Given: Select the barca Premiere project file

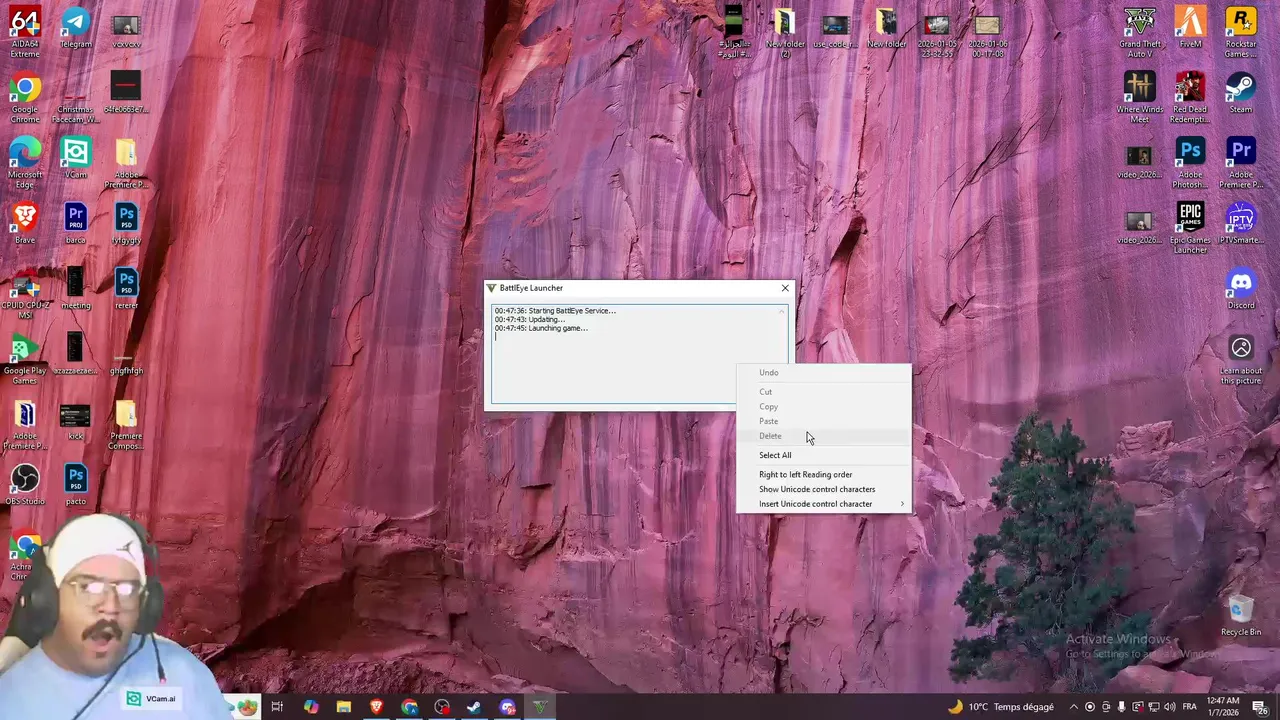Looking at the screenshot, I should pos(75,223).
